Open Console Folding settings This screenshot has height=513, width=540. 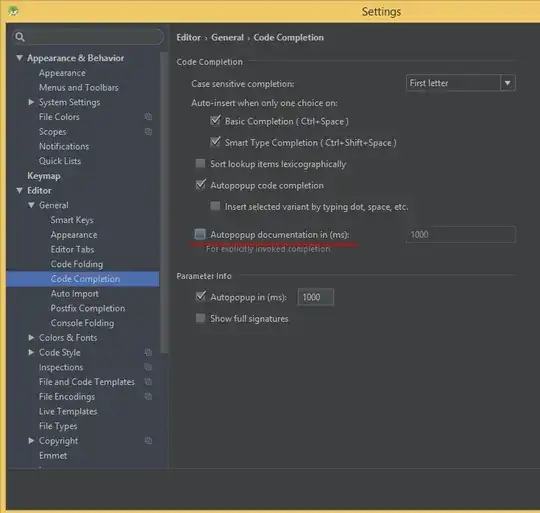(82, 323)
